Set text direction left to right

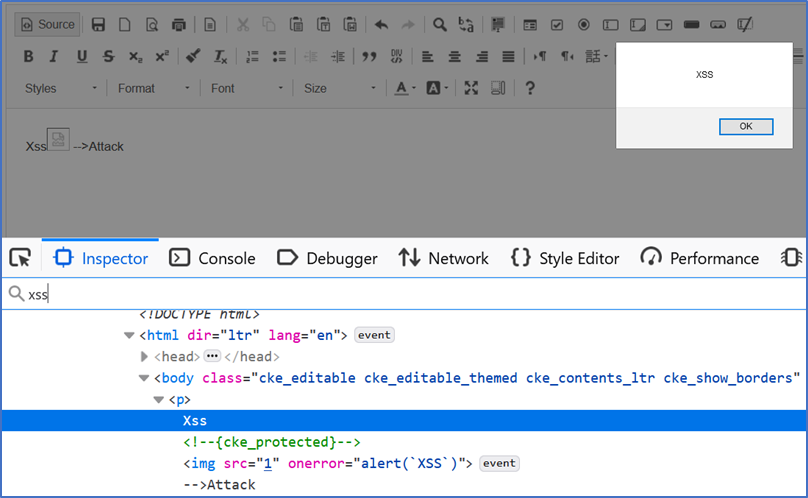540,56
